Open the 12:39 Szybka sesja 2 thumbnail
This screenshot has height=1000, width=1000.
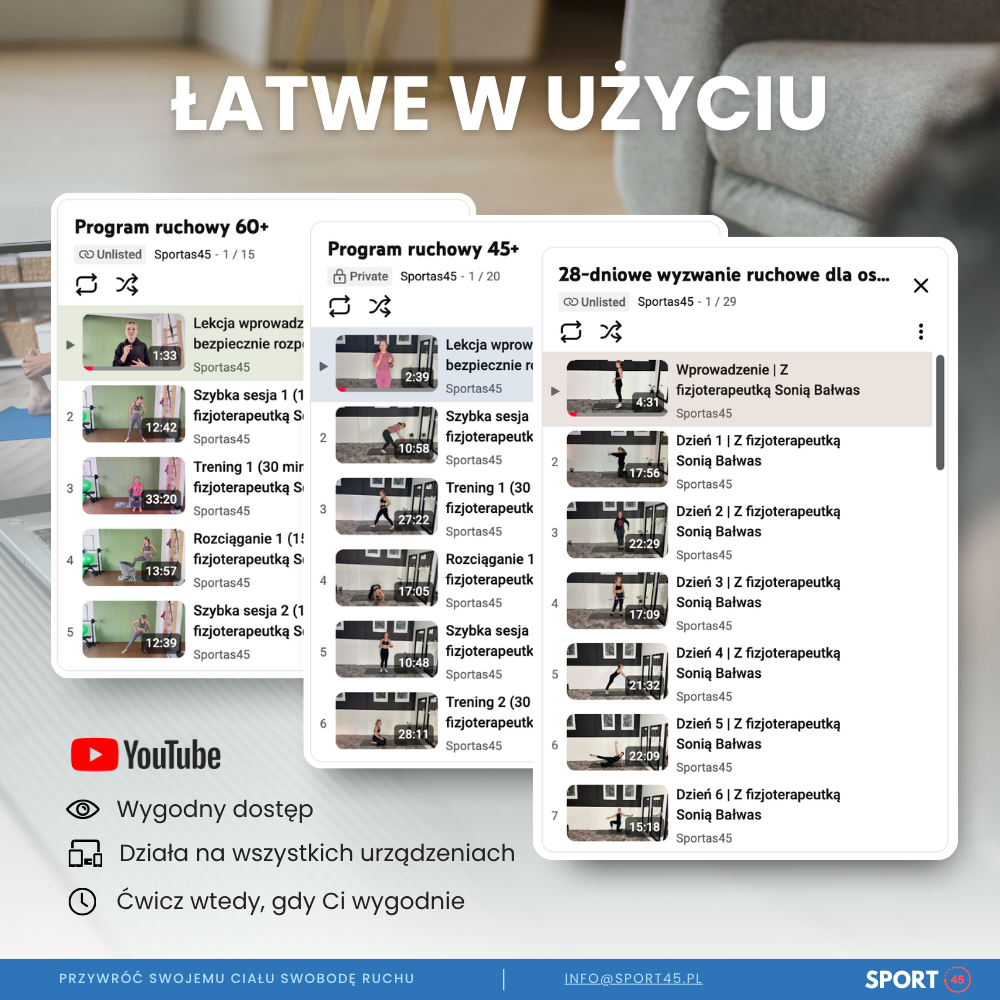pyautogui.click(x=134, y=629)
